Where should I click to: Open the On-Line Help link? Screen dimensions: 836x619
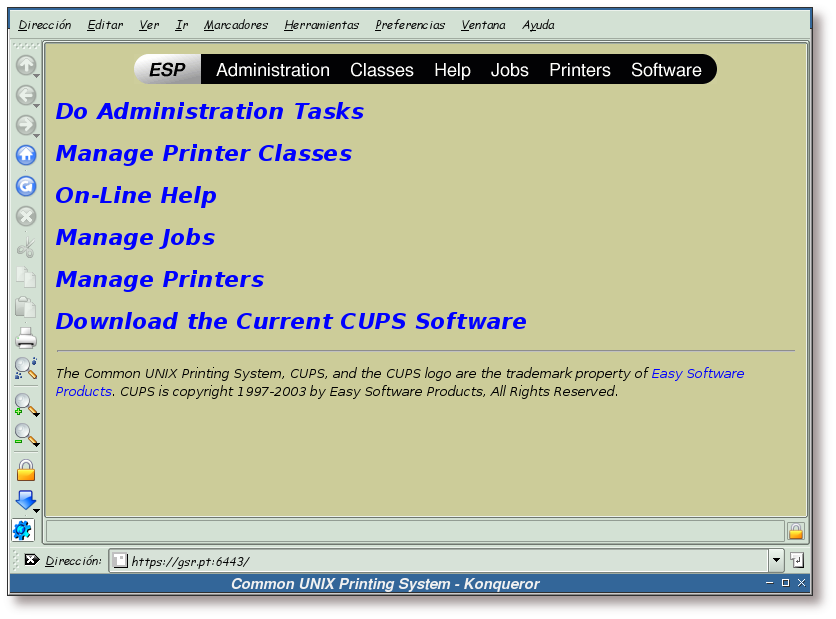point(136,196)
